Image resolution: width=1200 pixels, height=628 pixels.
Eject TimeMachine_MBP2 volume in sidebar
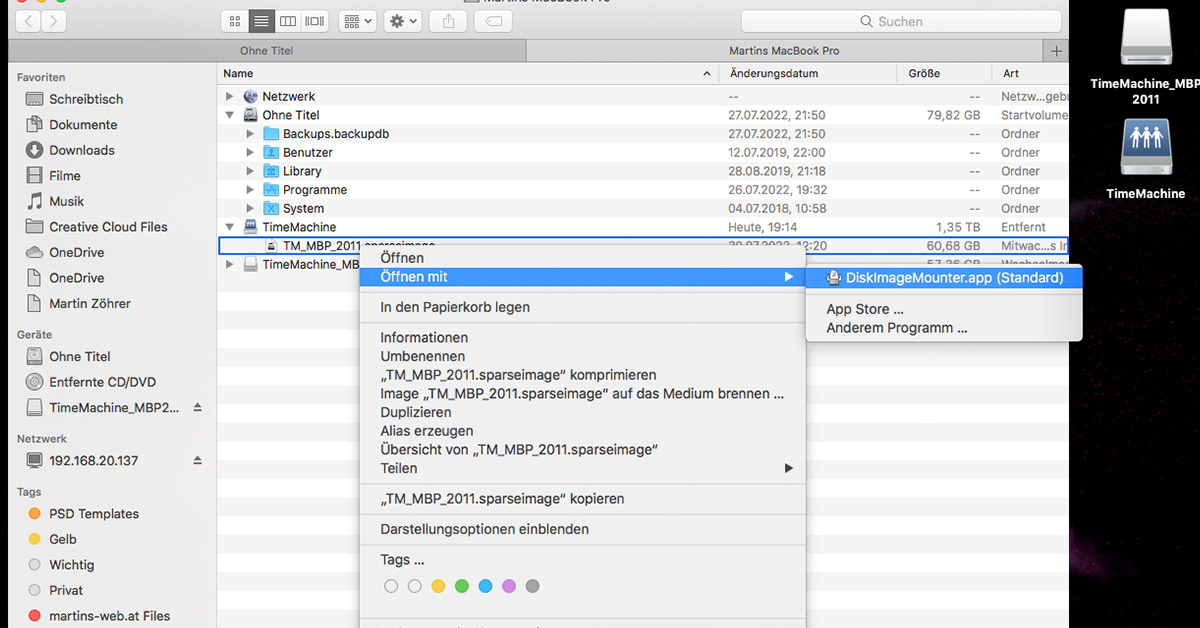(x=197, y=407)
